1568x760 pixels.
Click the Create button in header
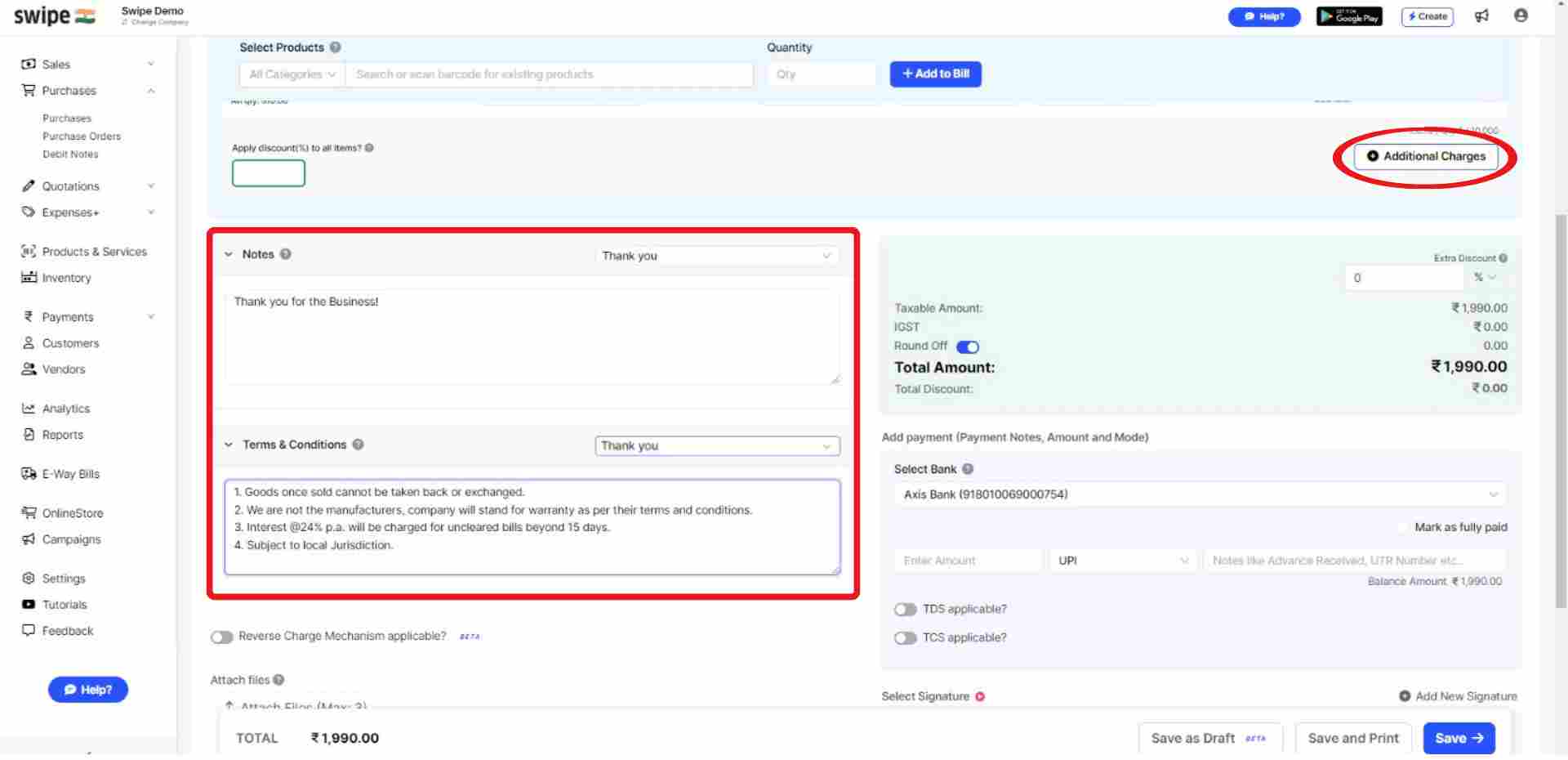(x=1427, y=16)
